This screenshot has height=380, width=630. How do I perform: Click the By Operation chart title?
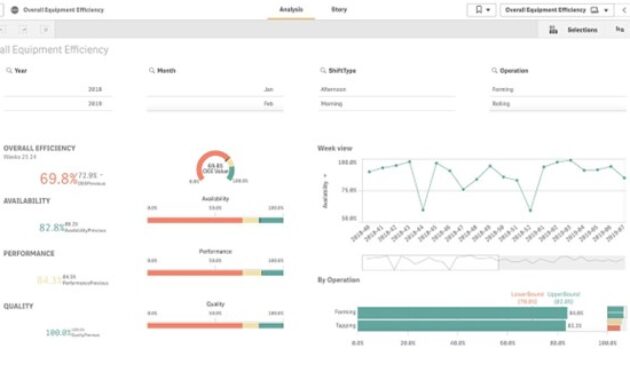[338, 280]
